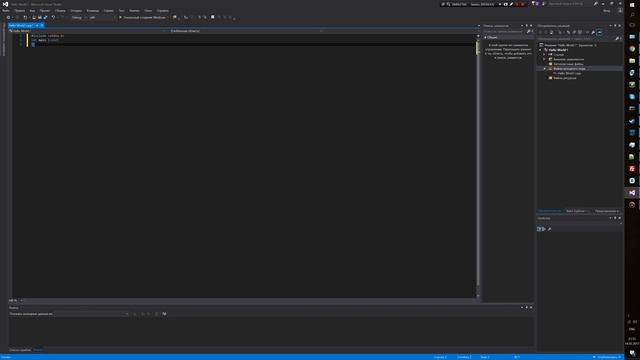The image size is (640, 360).
Task: Click Categorized icon in Properties panel
Action: [x=539, y=229]
